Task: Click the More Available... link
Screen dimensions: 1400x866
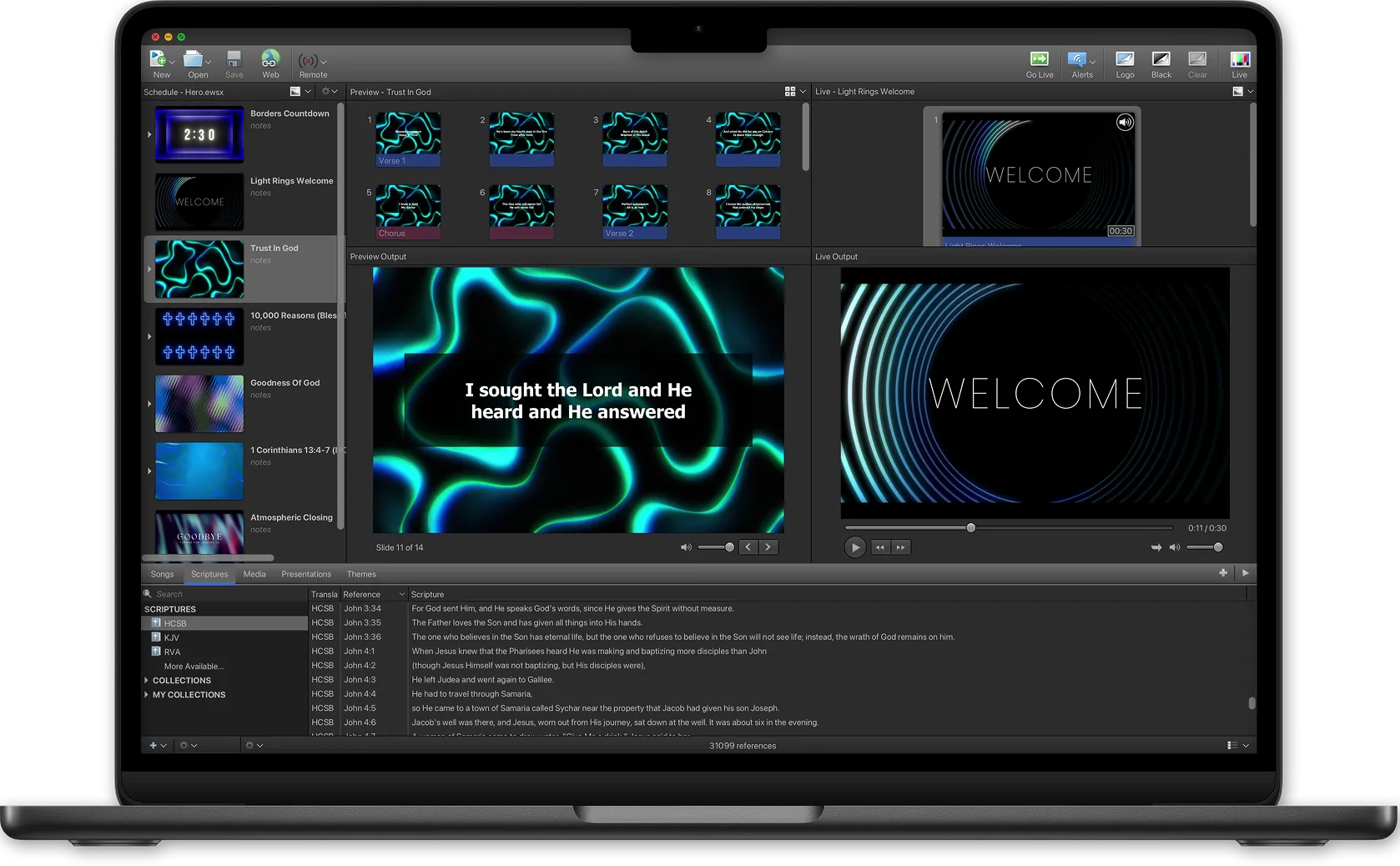Action: (194, 667)
